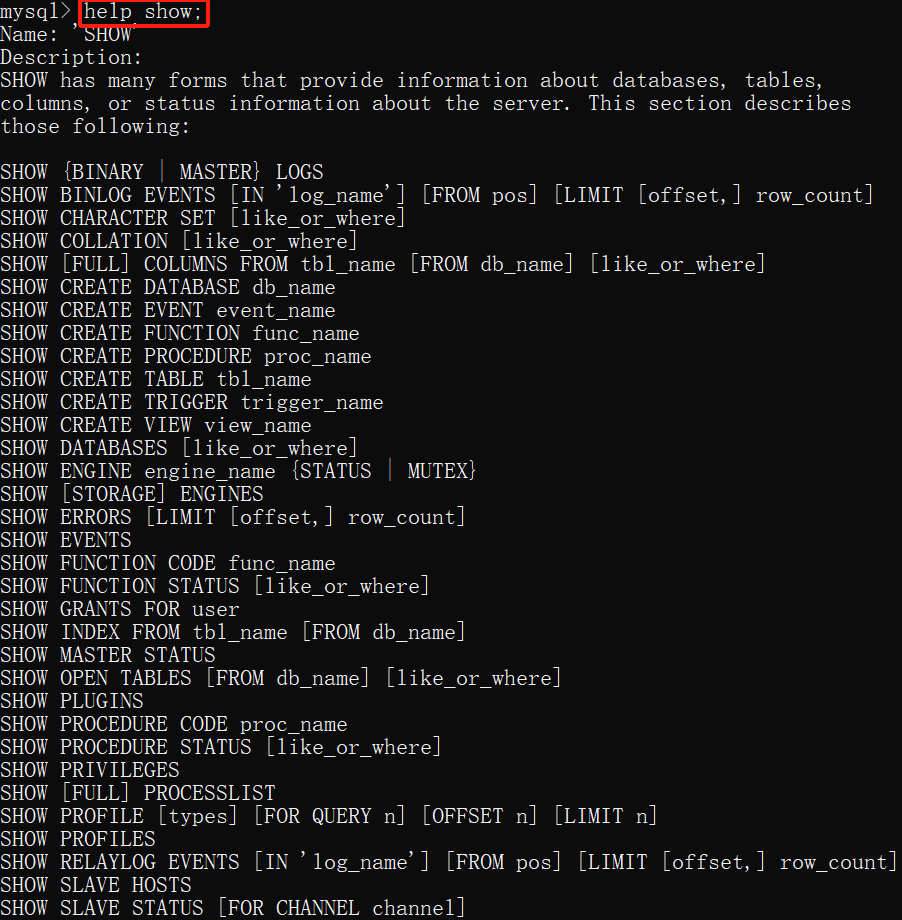The width and height of the screenshot is (902, 920).
Task: Click the 'SHOW SLAVE HOSTS' line
Action: [96, 885]
